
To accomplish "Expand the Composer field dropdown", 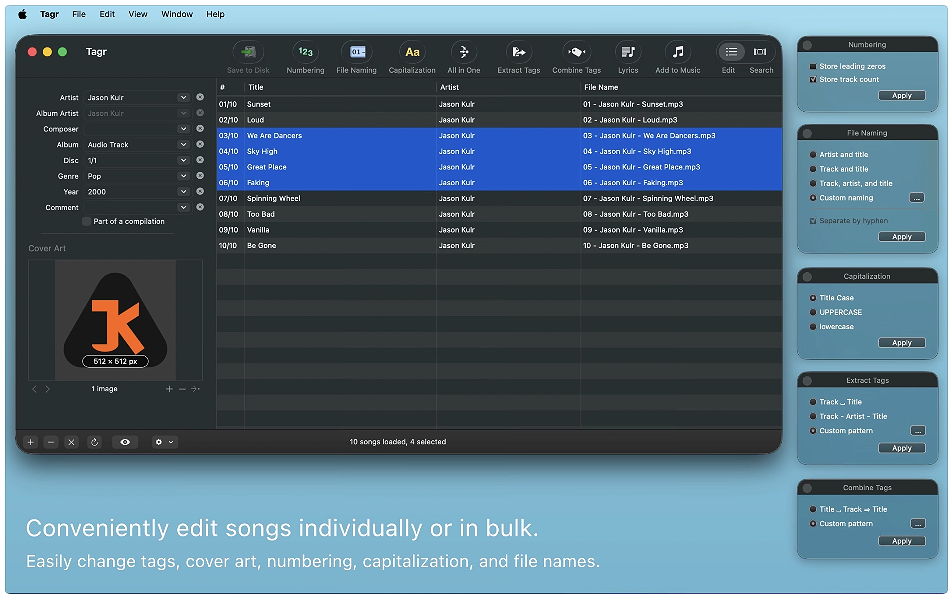I will point(183,129).
